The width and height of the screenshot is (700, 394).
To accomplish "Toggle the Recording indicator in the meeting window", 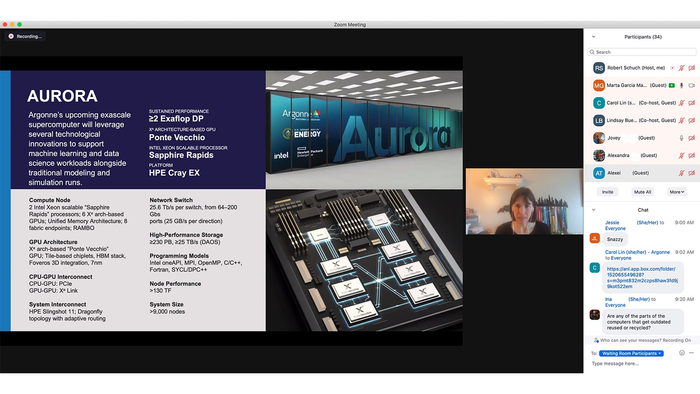I will point(25,36).
